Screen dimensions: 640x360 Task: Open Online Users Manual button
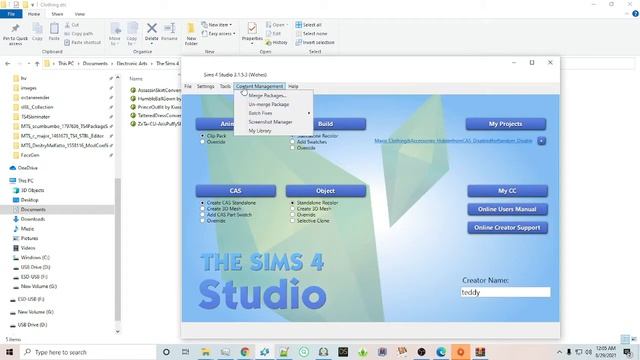[507, 209]
